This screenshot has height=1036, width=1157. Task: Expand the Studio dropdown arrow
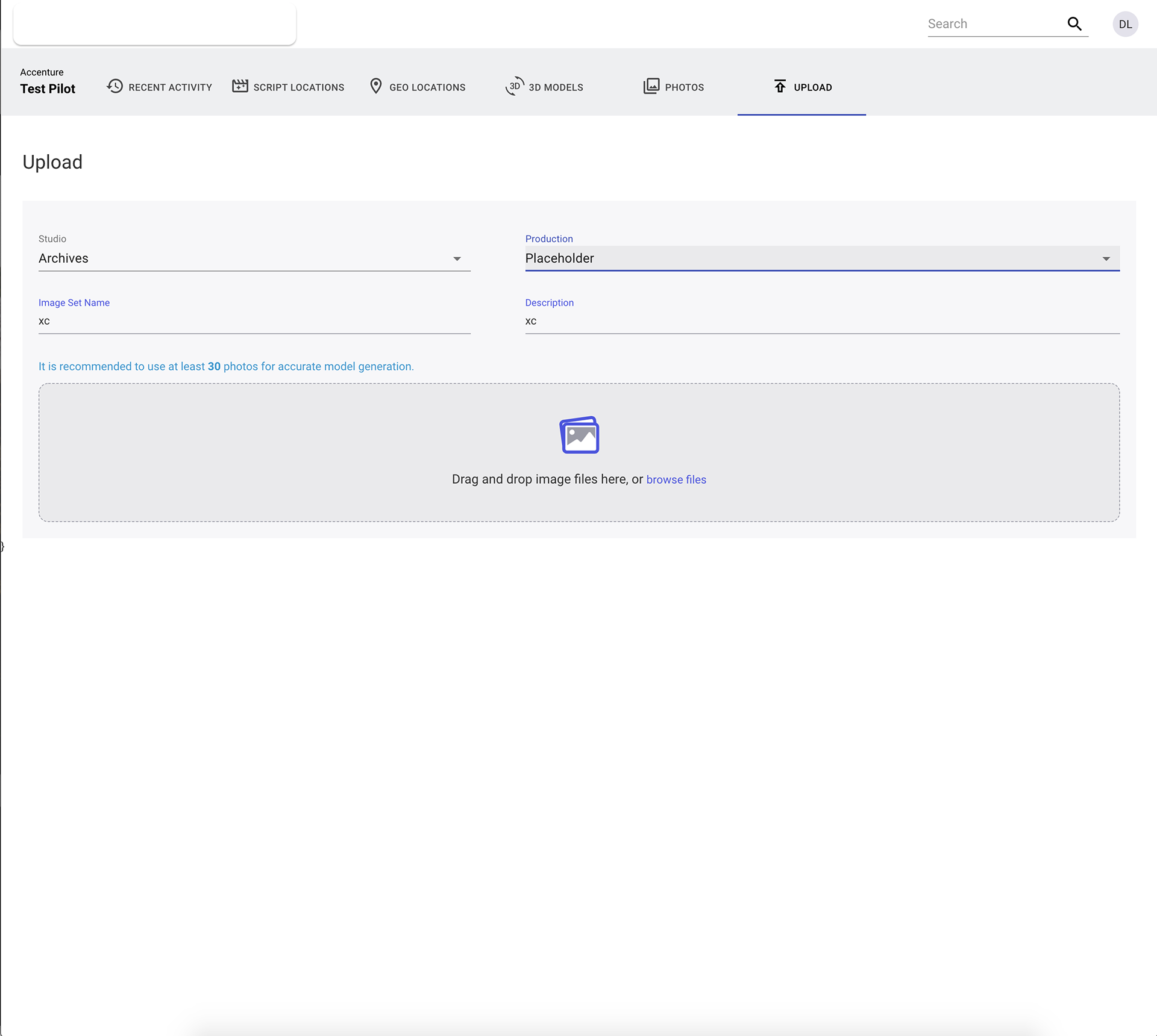457,259
